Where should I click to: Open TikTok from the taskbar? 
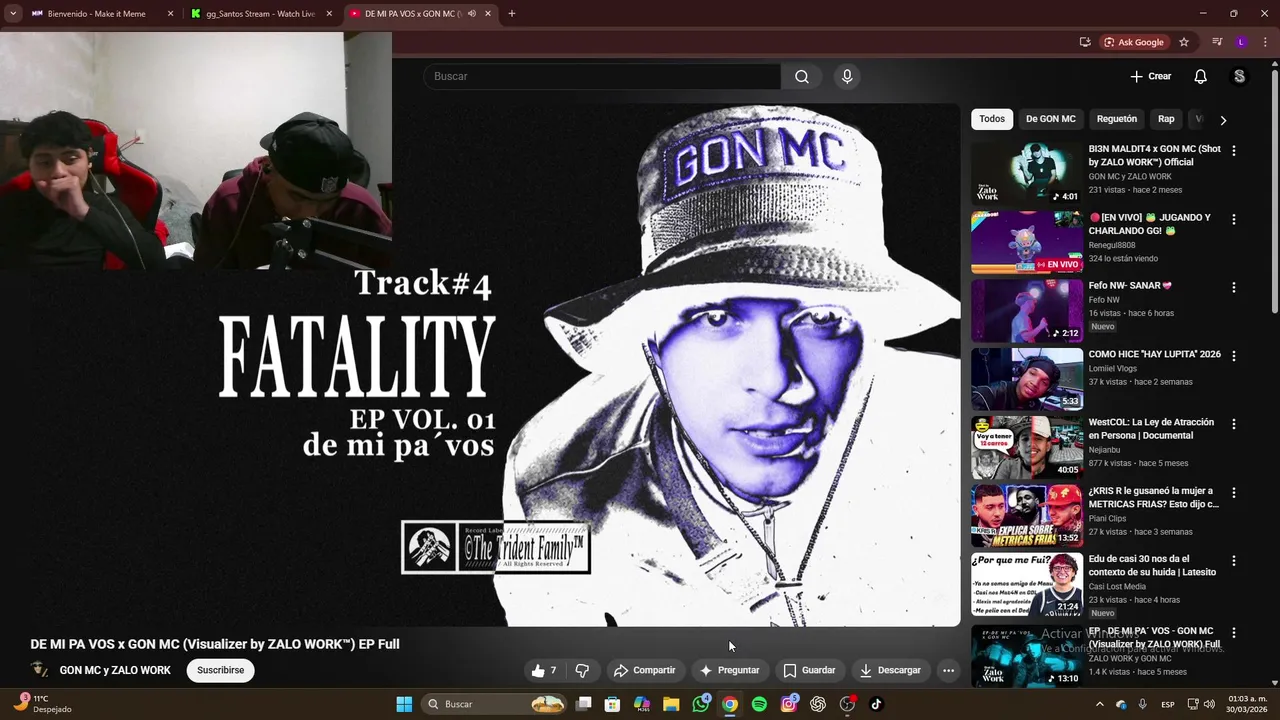876,704
